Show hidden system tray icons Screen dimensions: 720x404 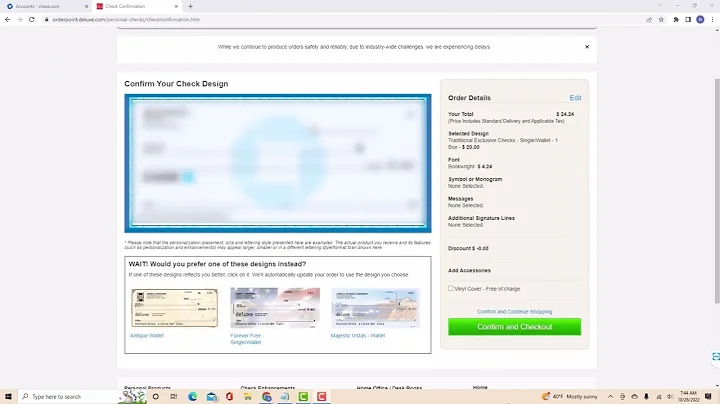(x=610, y=396)
